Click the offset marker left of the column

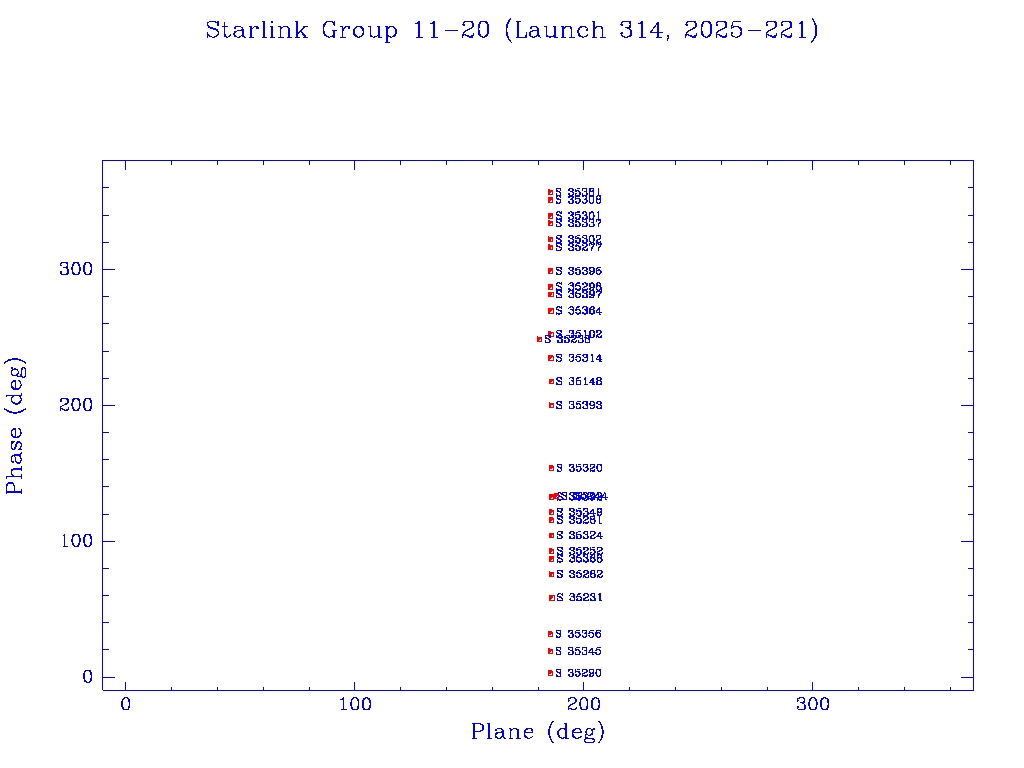click(x=539, y=339)
